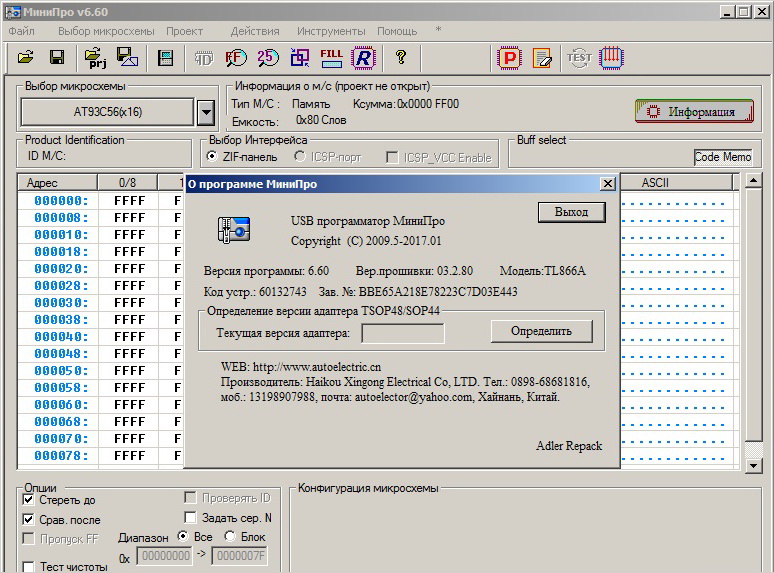The height and width of the screenshot is (573, 774).
Task: Open project using the prj folder icon
Action: point(95,58)
